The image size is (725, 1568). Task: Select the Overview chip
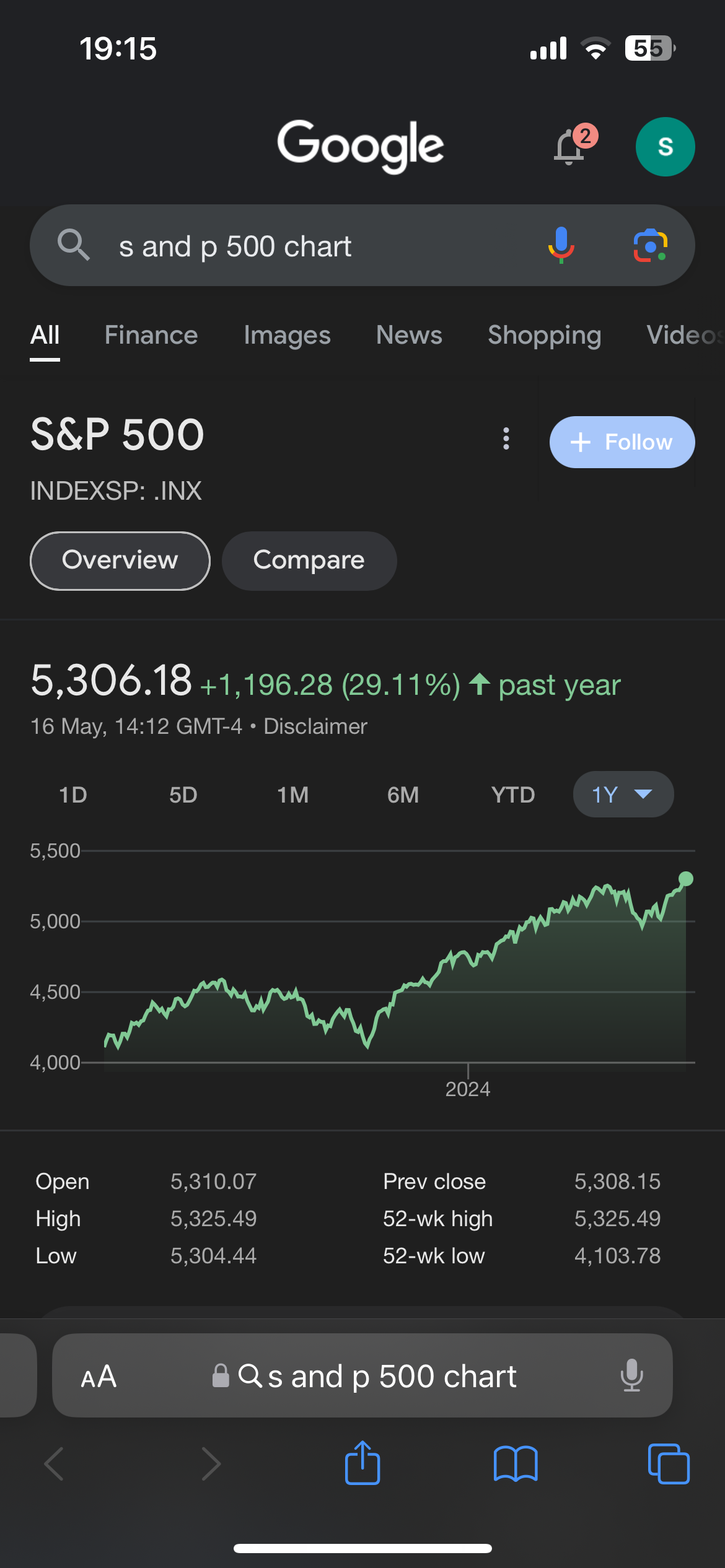[x=120, y=560]
